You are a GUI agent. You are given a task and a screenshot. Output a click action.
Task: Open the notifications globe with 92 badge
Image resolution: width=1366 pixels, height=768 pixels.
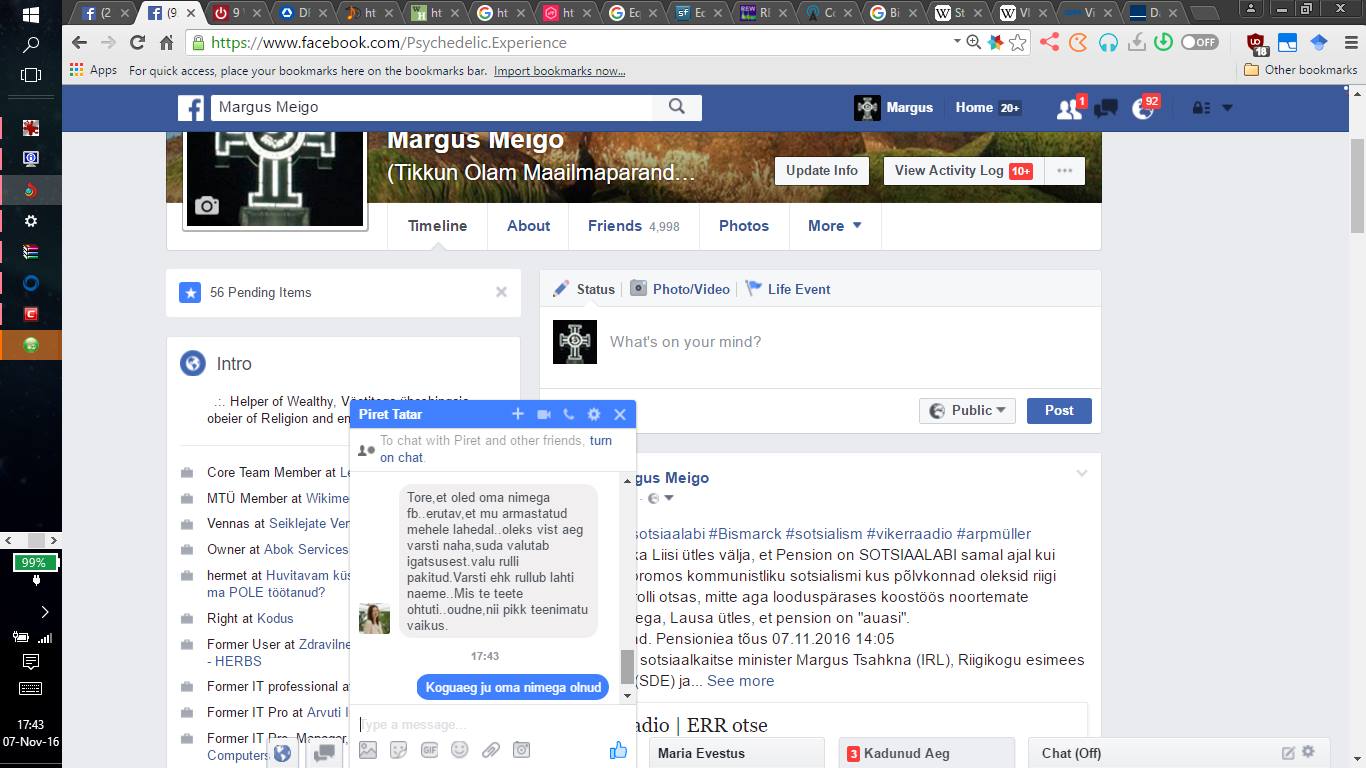1143,108
